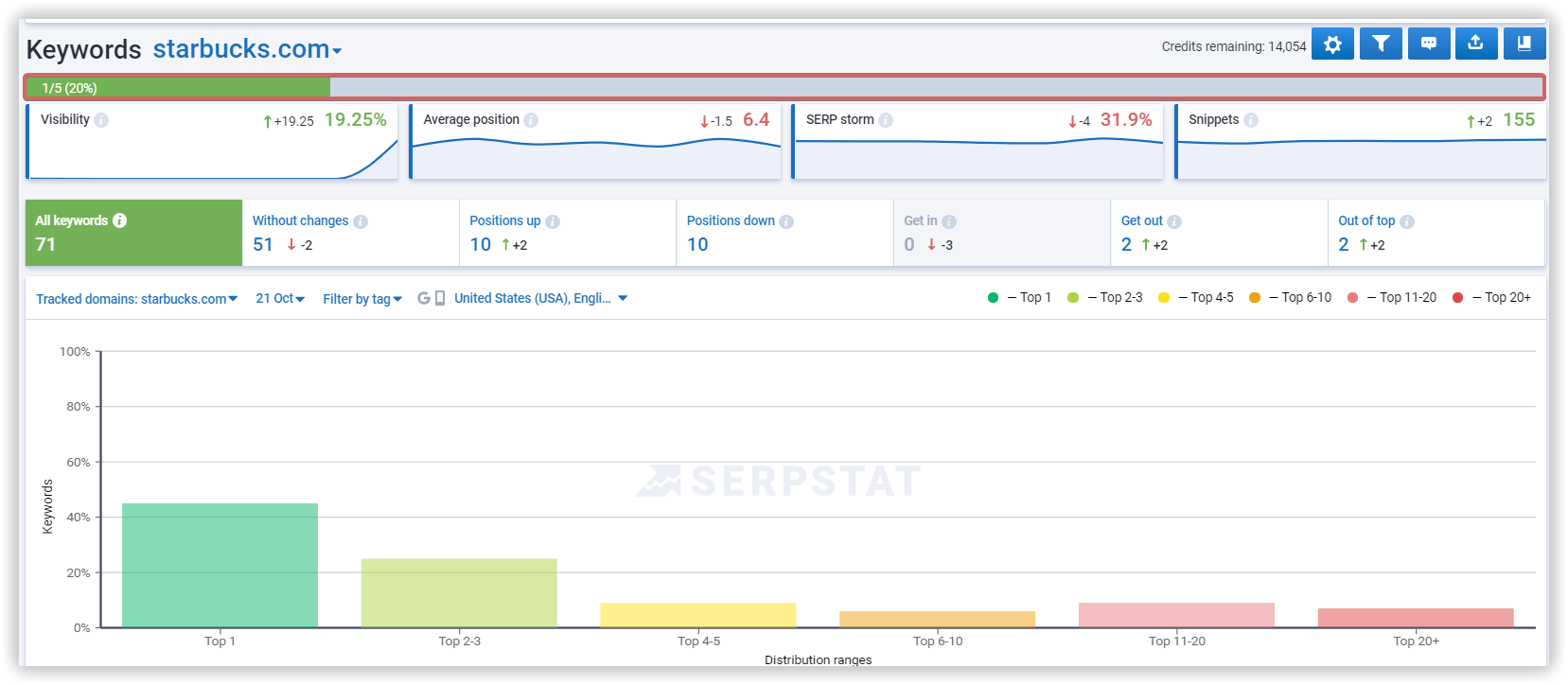Open the Out of top tab
1568x685 pixels.
click(1436, 233)
